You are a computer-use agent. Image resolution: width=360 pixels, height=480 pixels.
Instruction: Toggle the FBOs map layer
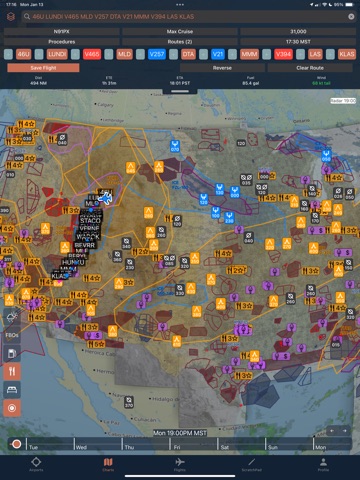[12, 335]
